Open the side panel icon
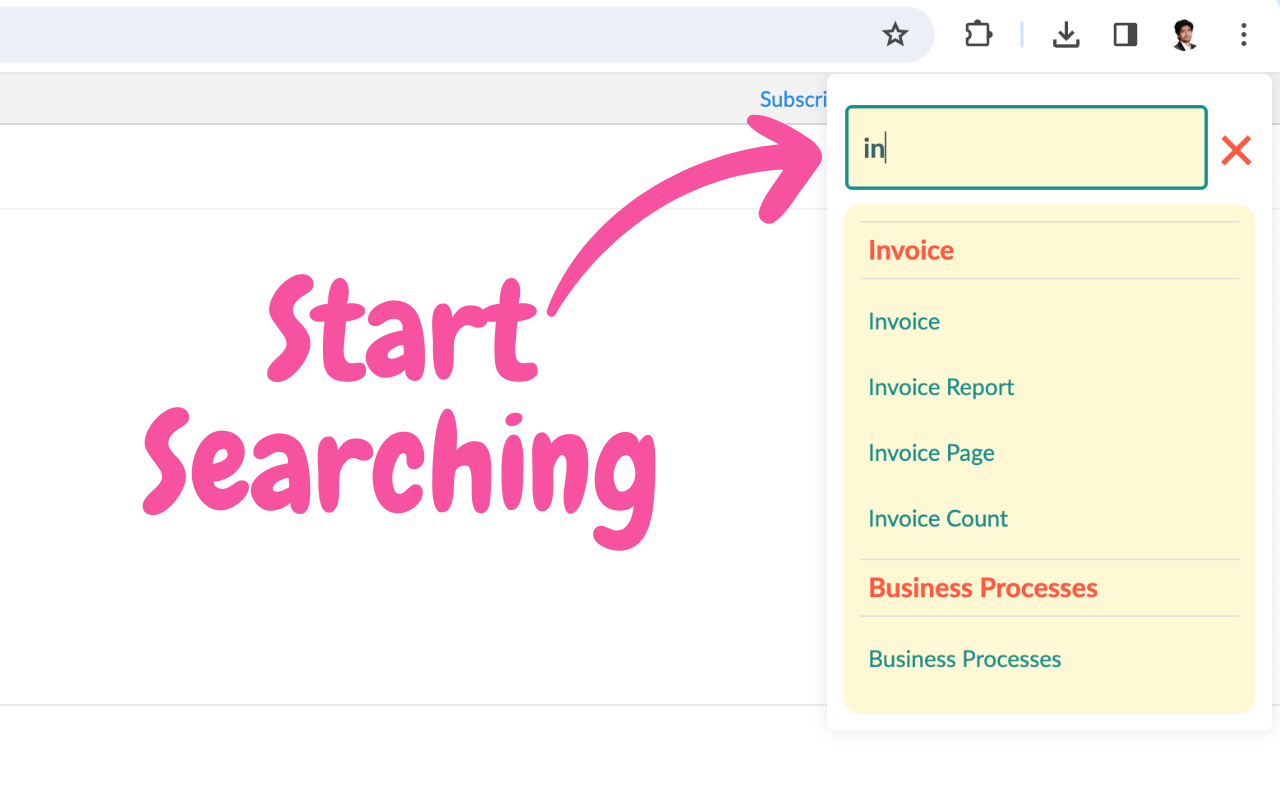1280x800 pixels. coord(1125,34)
